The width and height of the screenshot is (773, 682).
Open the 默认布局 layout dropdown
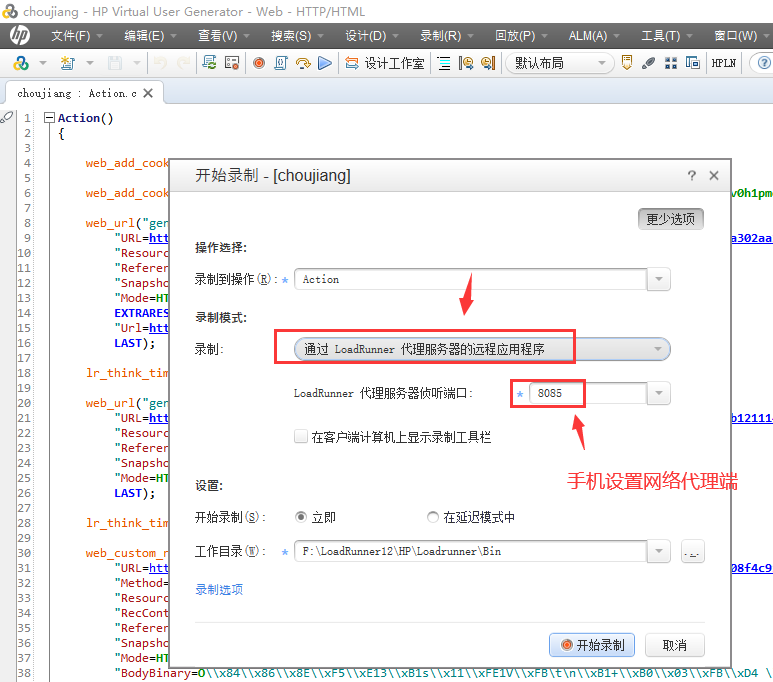pyautogui.click(x=560, y=63)
